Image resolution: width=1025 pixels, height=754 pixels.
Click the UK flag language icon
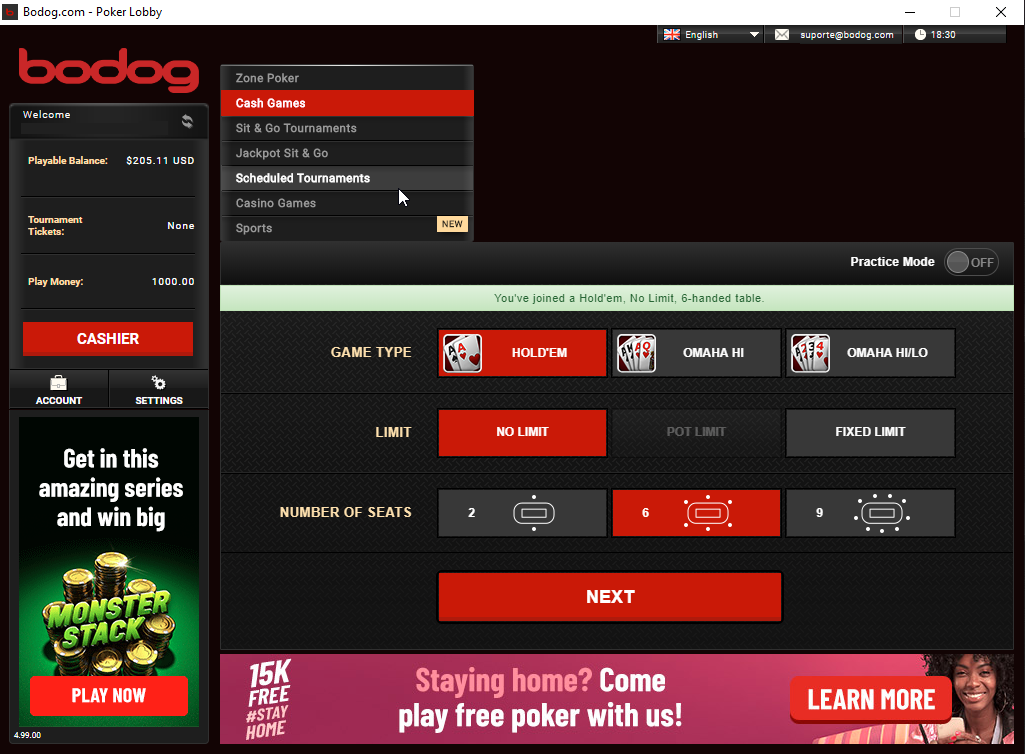[671, 35]
